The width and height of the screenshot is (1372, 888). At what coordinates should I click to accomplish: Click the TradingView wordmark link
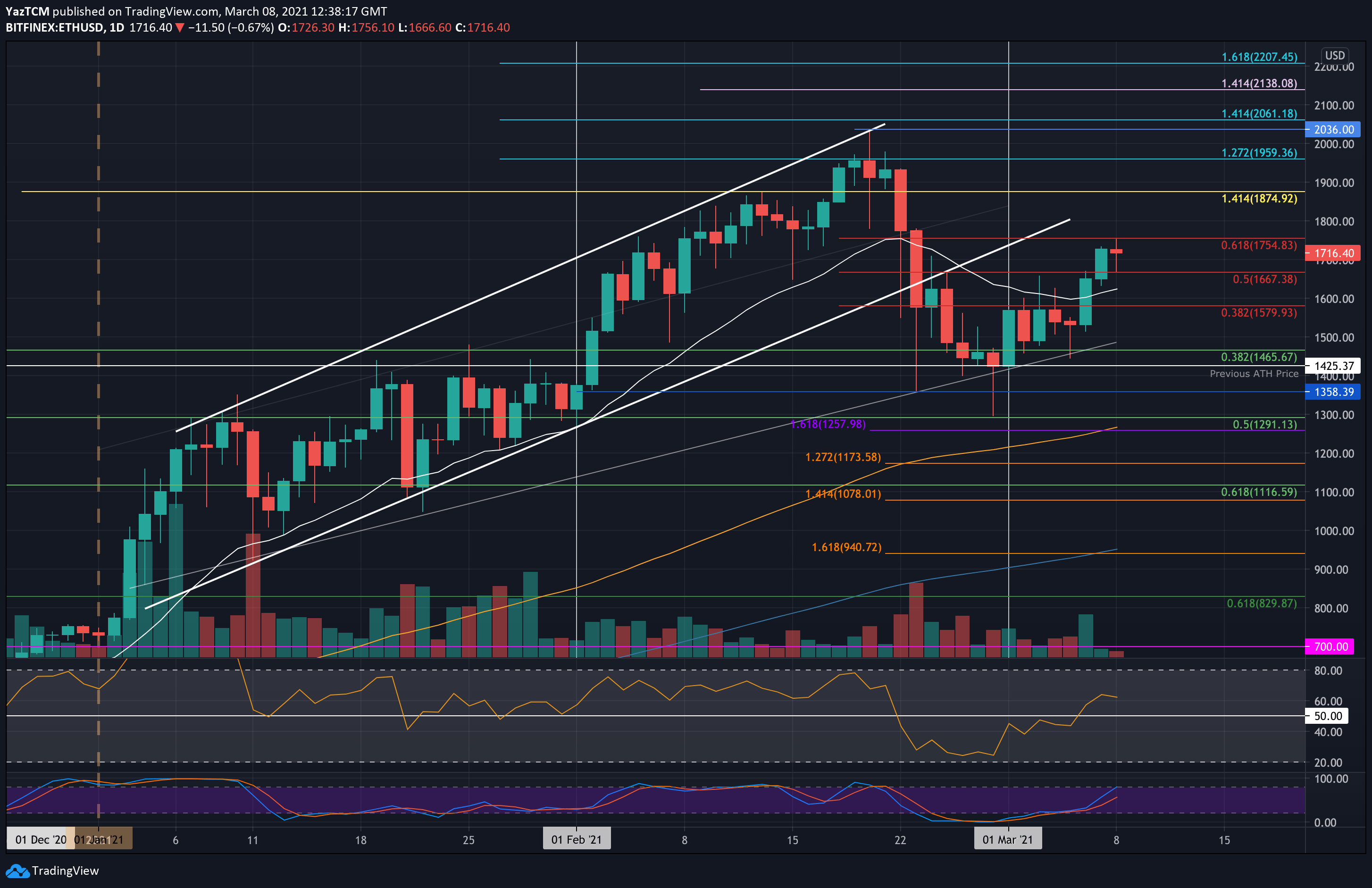coord(65,871)
